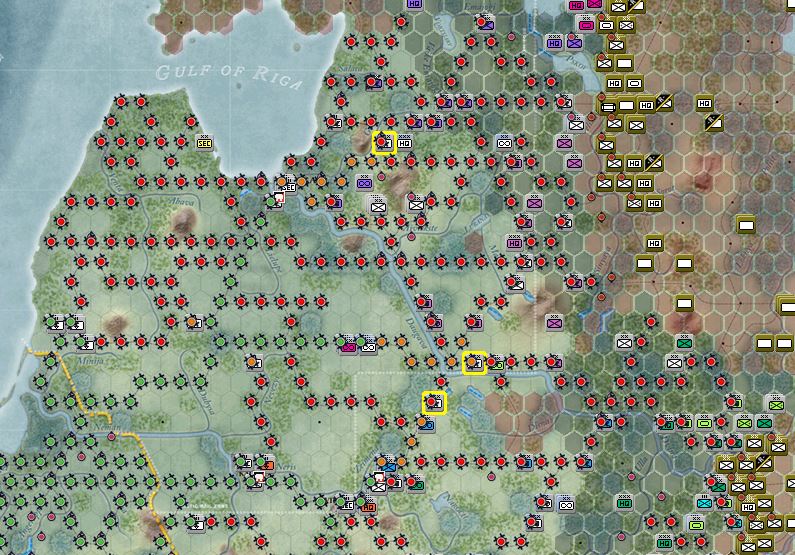795x555 pixels.
Task: Click the Neman river label
Action: point(107,427)
